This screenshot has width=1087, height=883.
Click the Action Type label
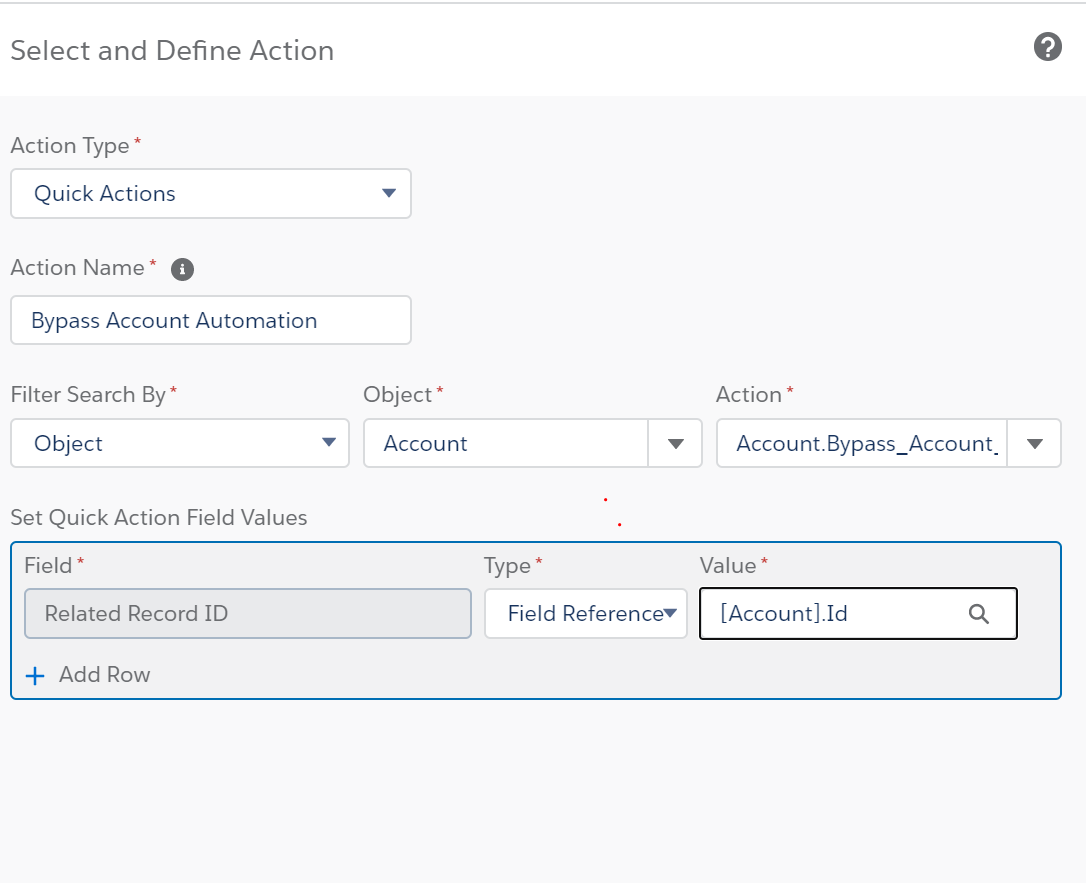pyautogui.click(x=70, y=146)
